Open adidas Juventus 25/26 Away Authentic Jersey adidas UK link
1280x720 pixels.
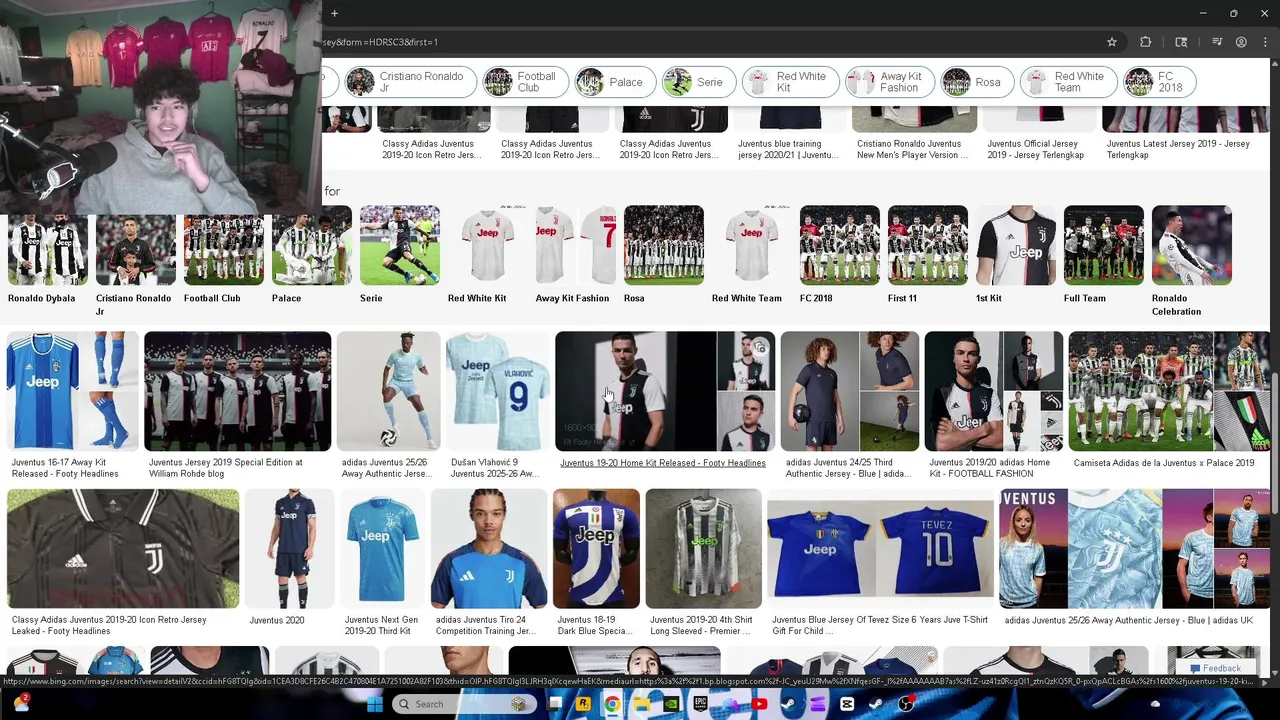coord(1128,620)
